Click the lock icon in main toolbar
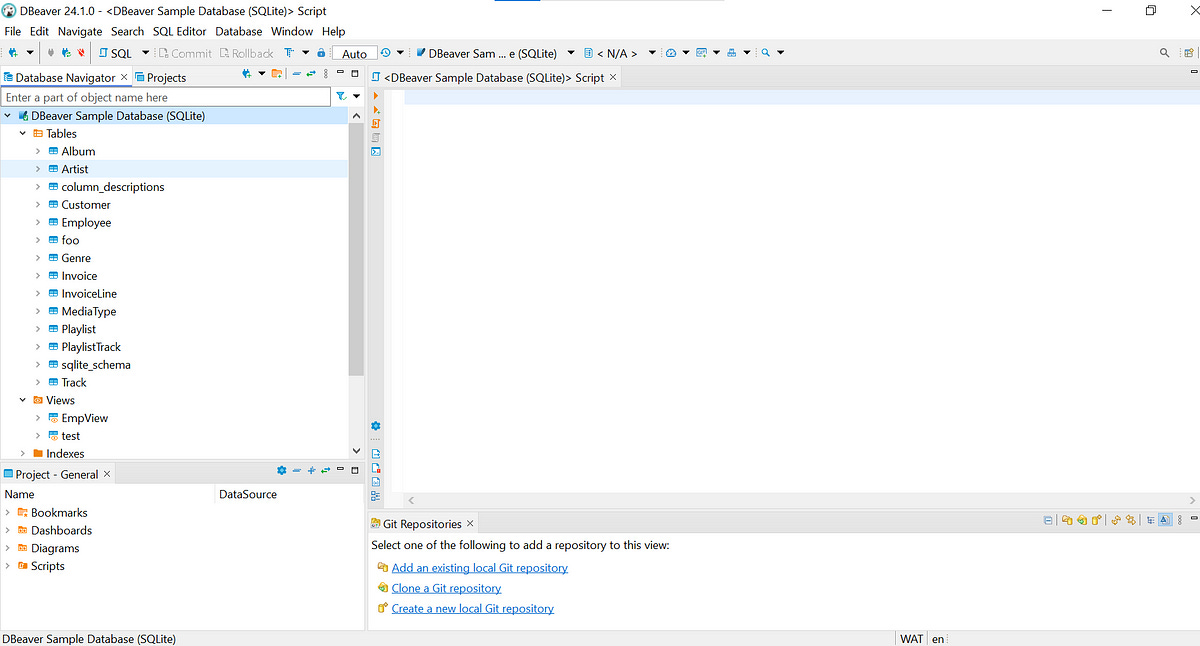 point(321,53)
